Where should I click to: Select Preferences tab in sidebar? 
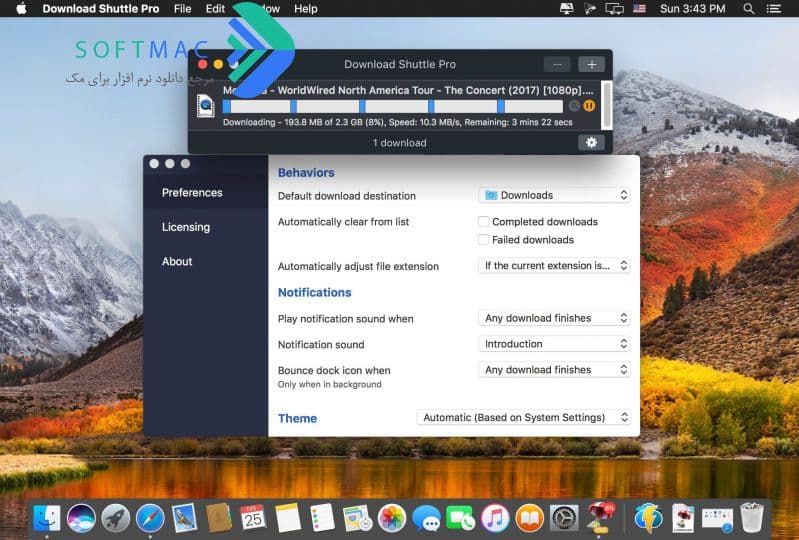[205, 193]
